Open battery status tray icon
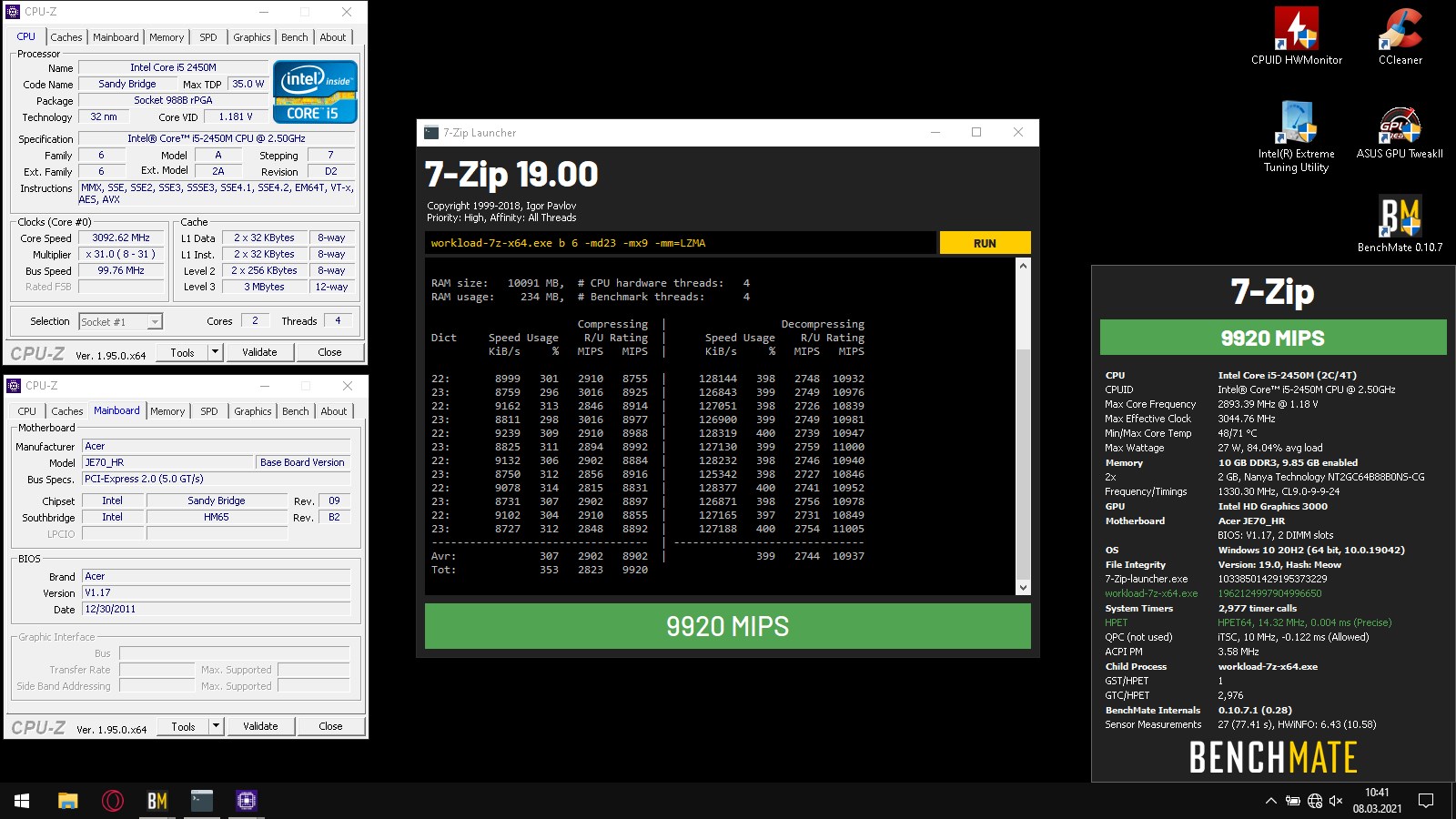Image resolution: width=1456 pixels, height=819 pixels. point(1292,801)
